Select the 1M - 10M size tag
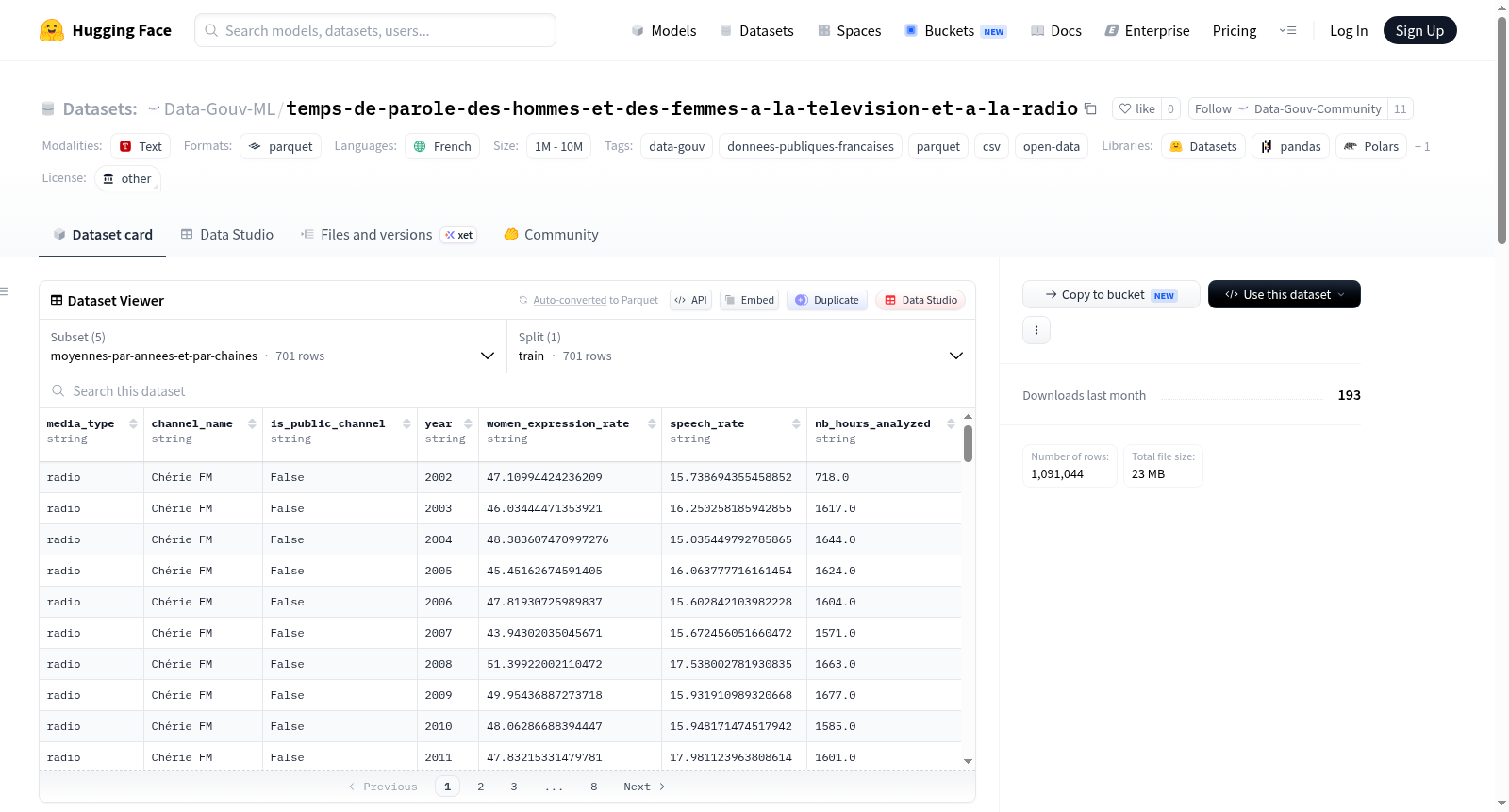1509x812 pixels. coord(558,146)
